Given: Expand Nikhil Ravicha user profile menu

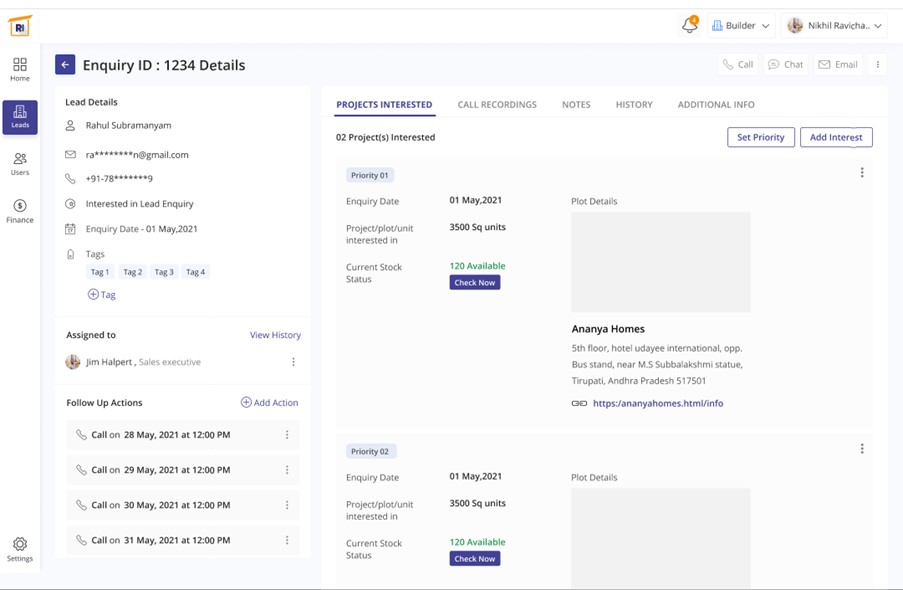Looking at the screenshot, I should click(834, 26).
